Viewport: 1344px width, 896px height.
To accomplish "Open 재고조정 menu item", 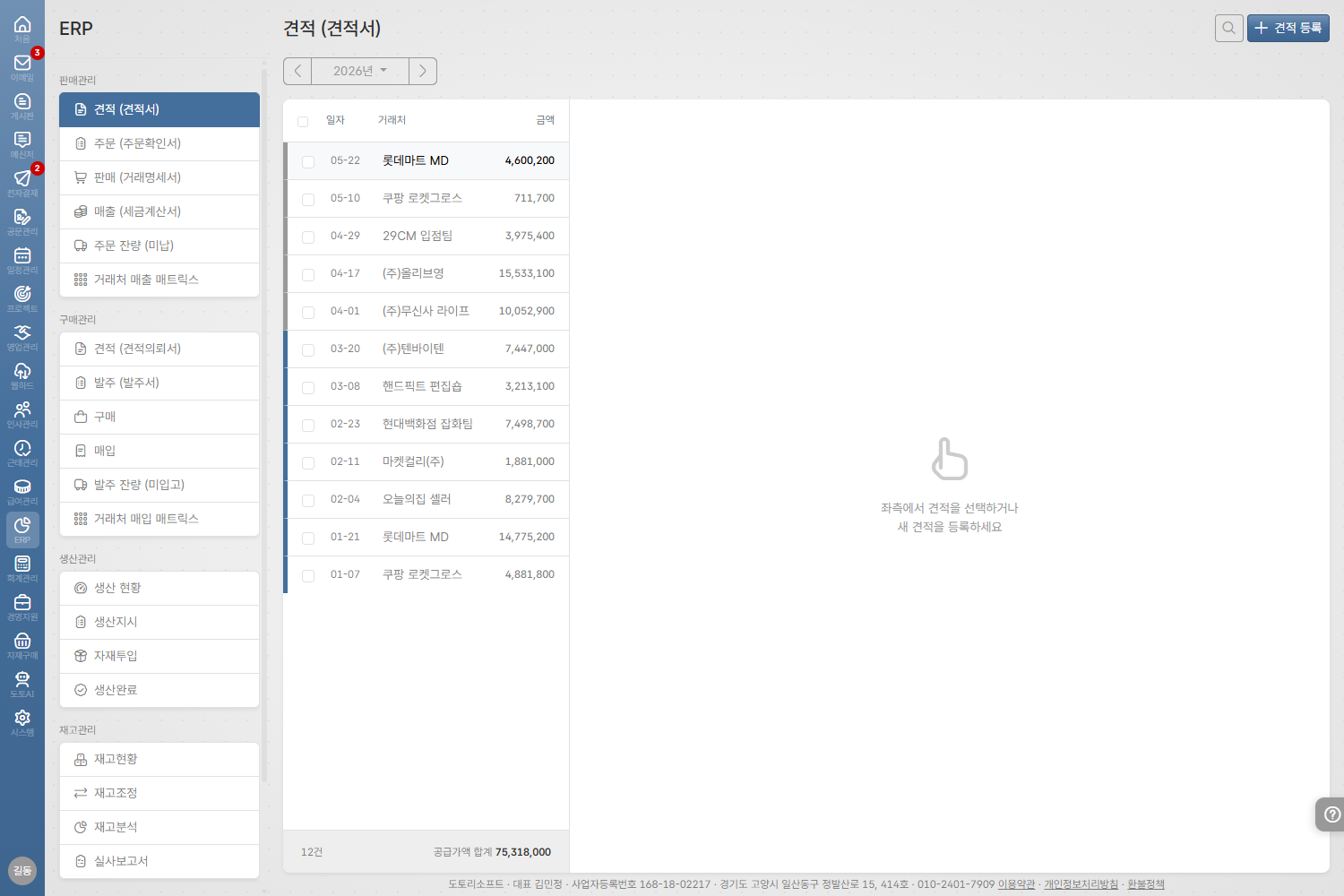I will [159, 793].
